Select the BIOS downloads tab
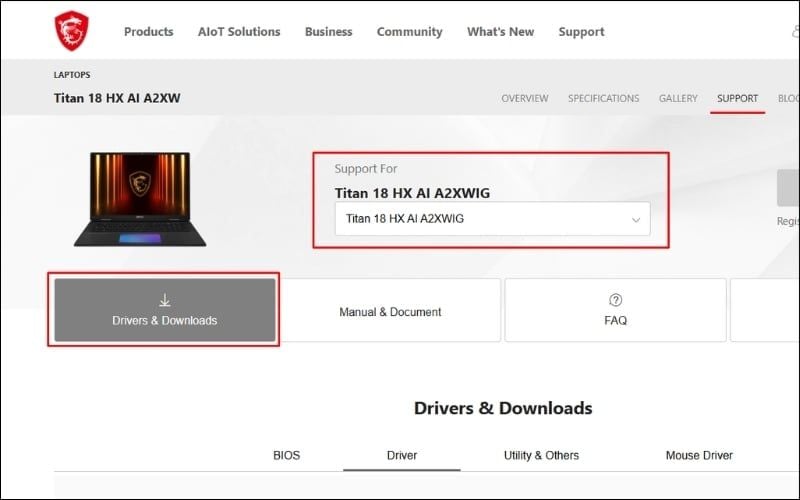The width and height of the screenshot is (800, 500). (286, 455)
